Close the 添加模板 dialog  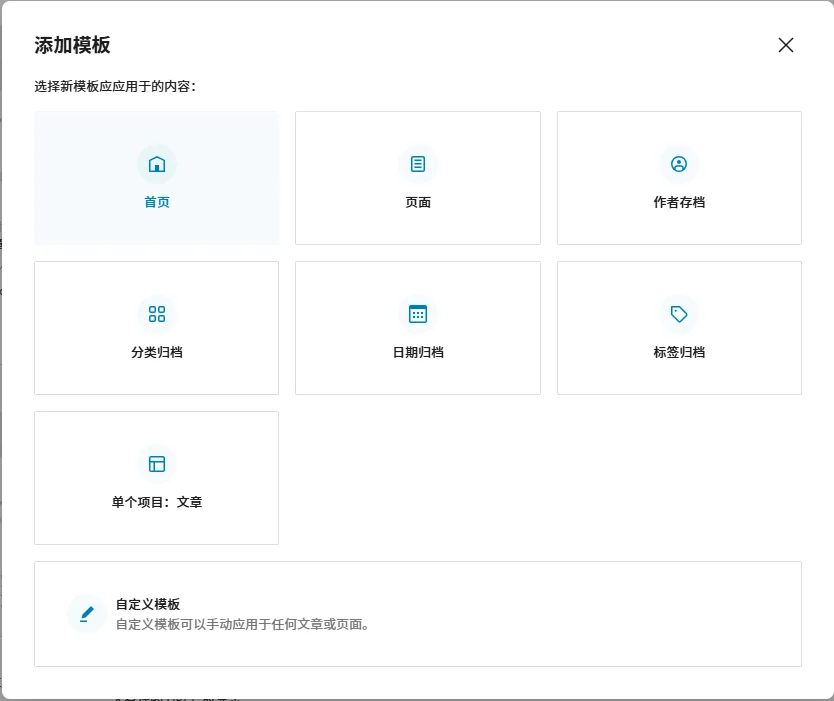point(786,45)
